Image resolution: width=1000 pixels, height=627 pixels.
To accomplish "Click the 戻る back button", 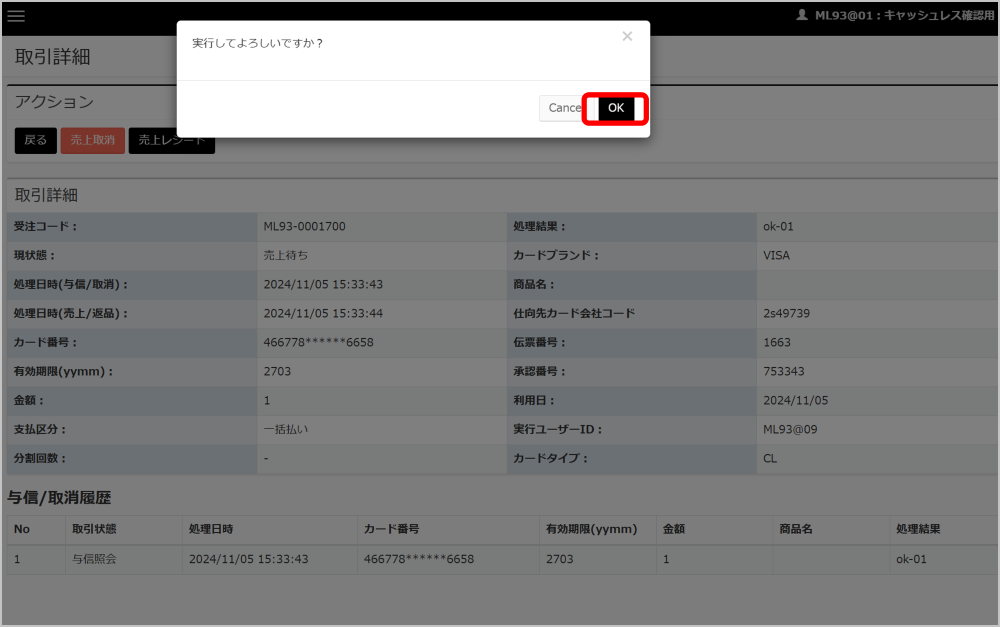I will point(36,140).
